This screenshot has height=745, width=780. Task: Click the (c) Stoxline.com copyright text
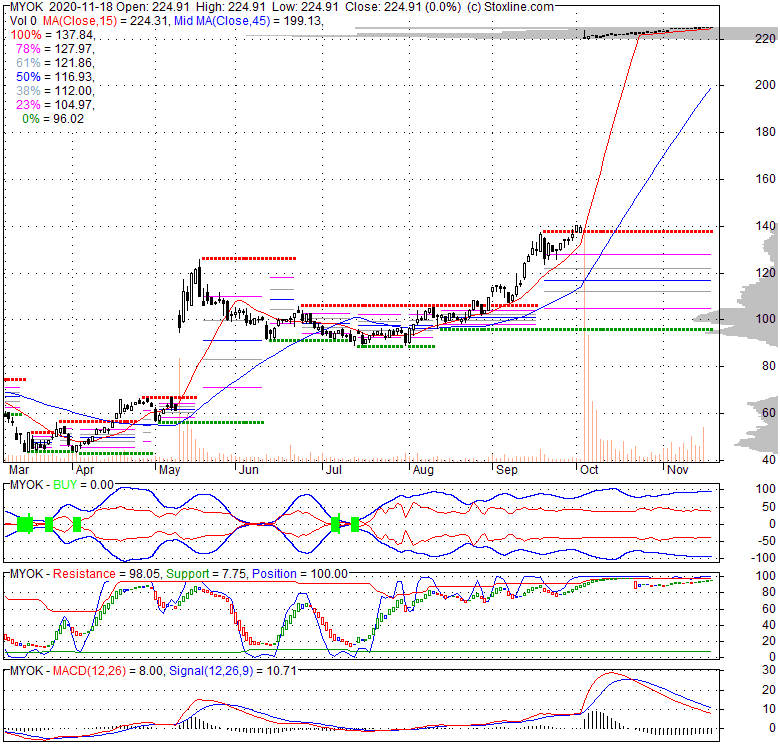(510, 7)
